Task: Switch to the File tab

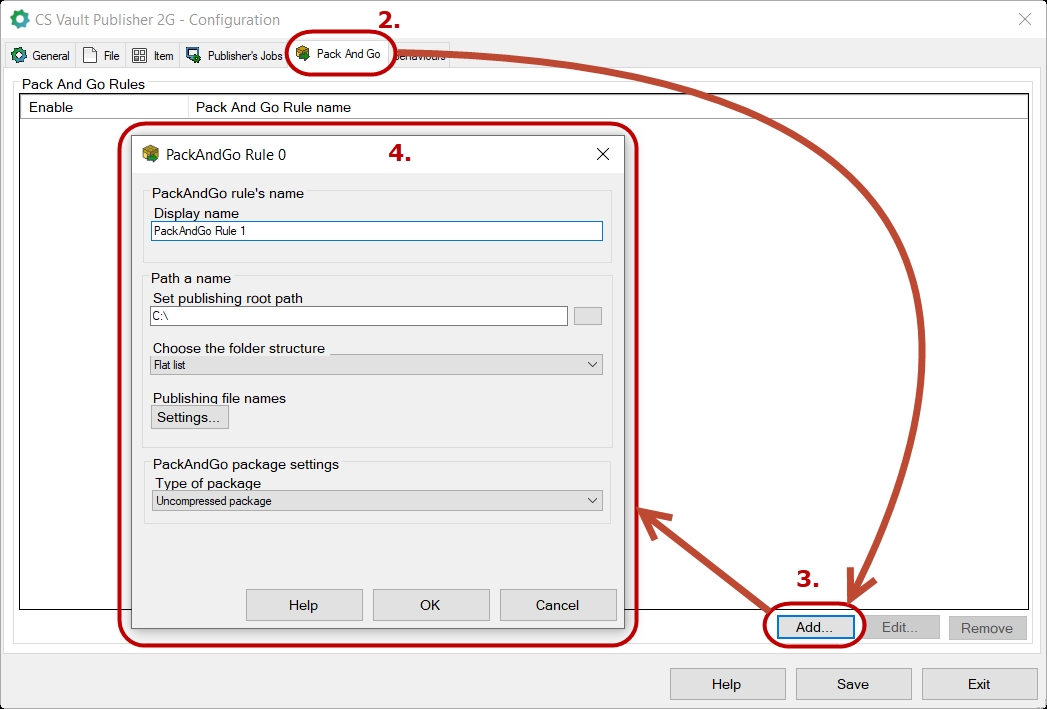Action: (x=101, y=56)
